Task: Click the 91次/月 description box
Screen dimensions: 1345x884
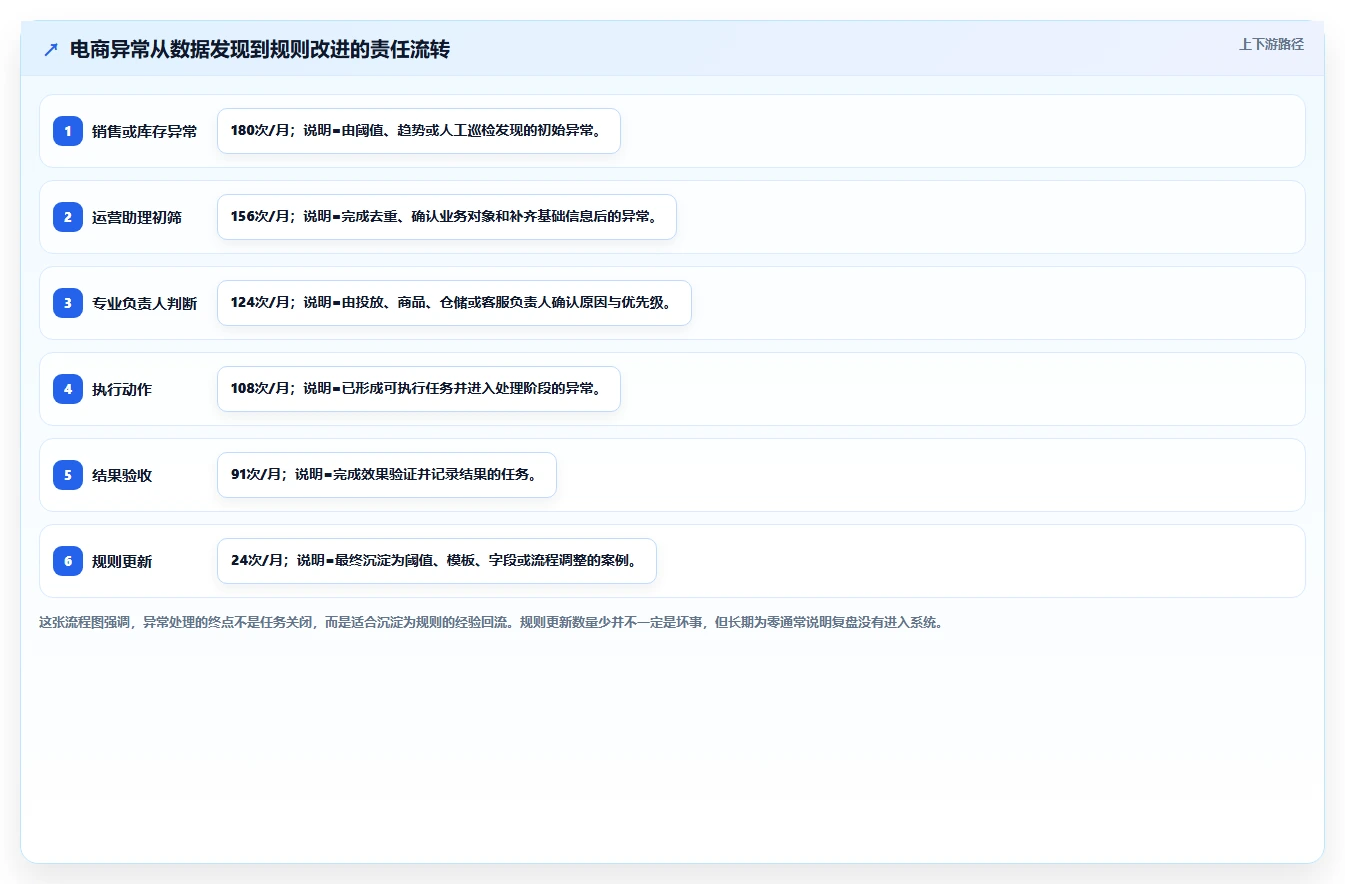Action: pyautogui.click(x=386, y=475)
